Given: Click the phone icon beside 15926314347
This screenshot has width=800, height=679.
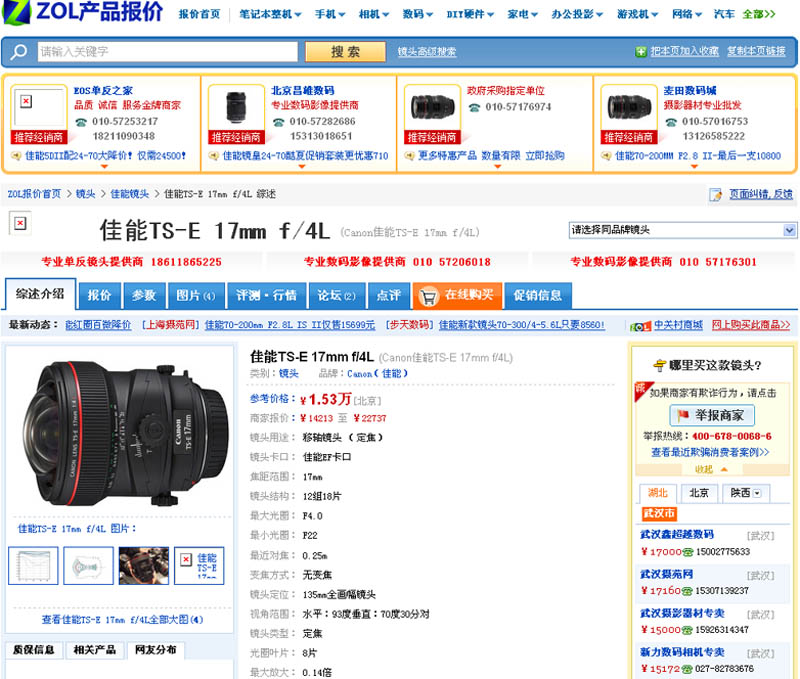Looking at the screenshot, I should click(x=687, y=631).
